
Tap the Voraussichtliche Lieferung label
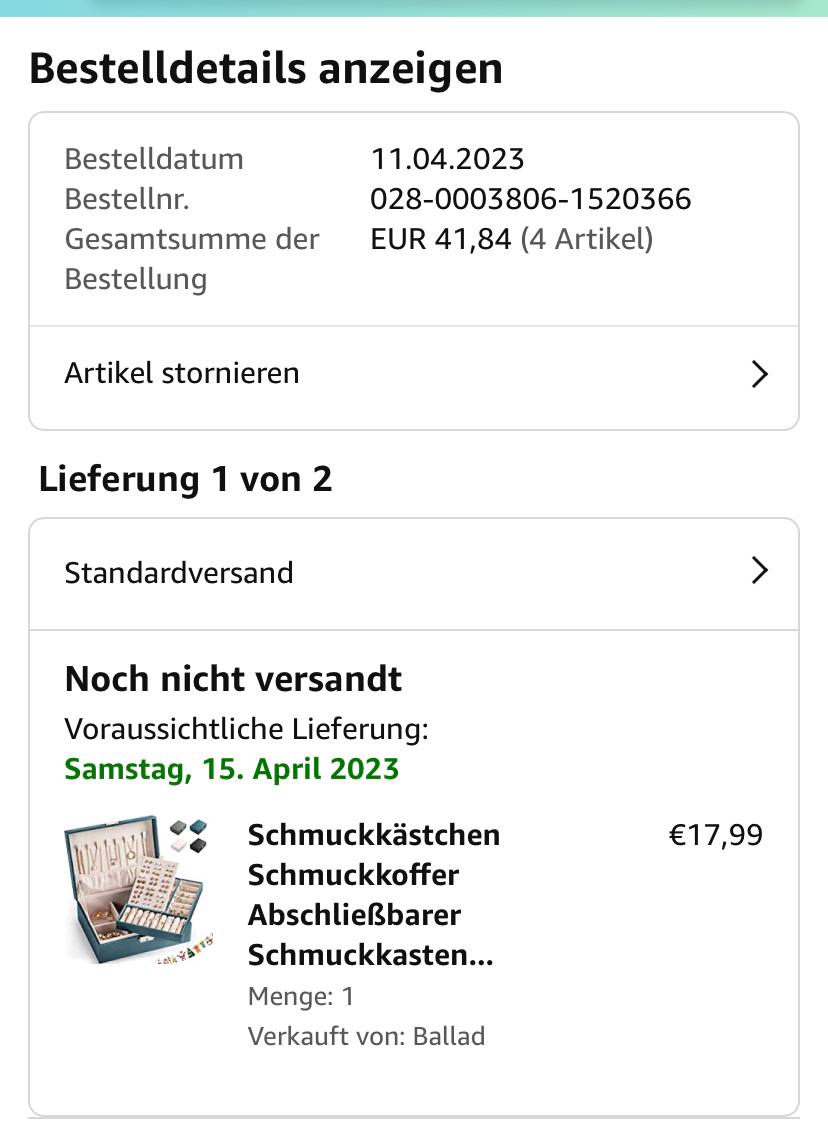pyautogui.click(x=247, y=729)
